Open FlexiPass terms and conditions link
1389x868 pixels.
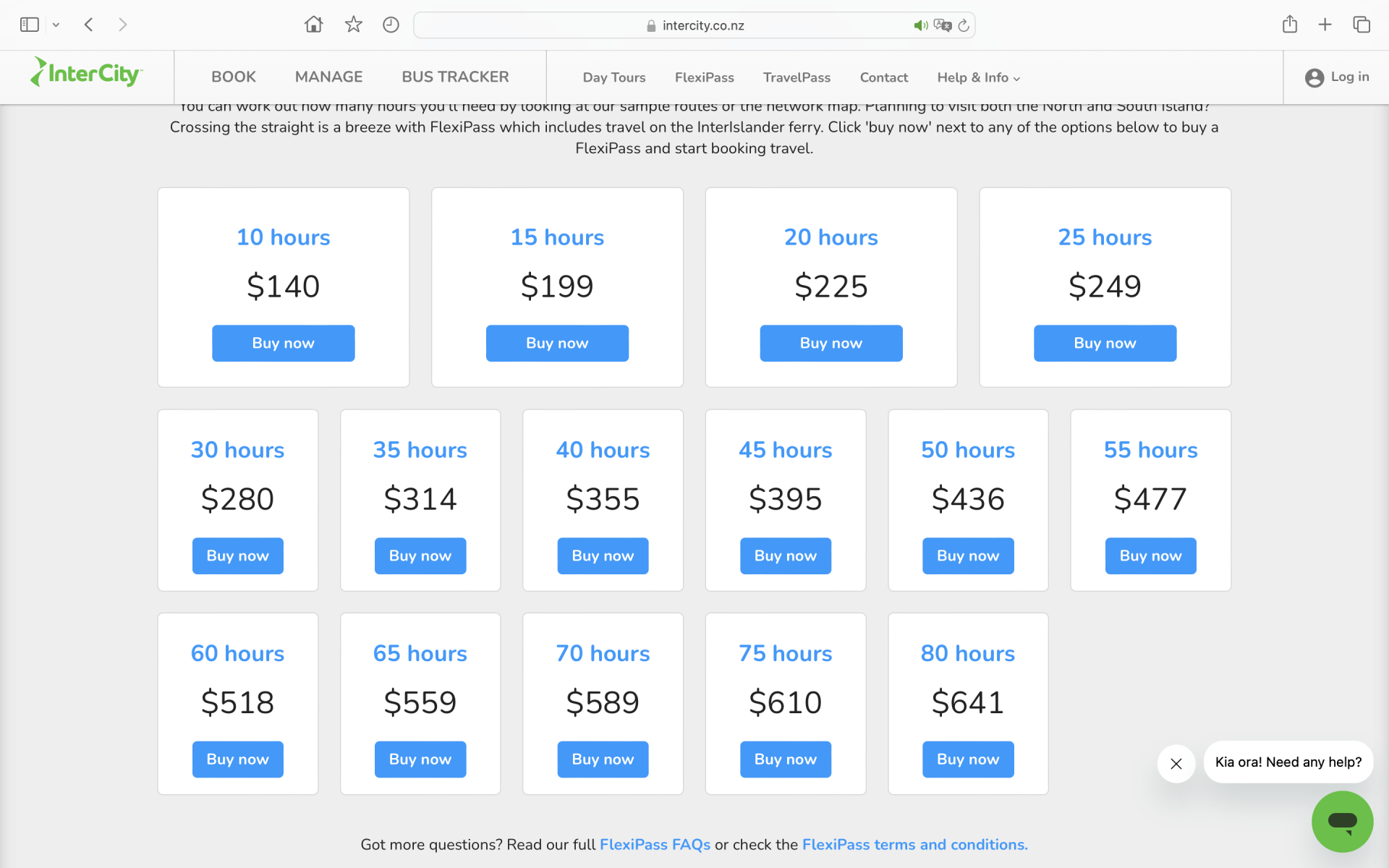click(915, 844)
